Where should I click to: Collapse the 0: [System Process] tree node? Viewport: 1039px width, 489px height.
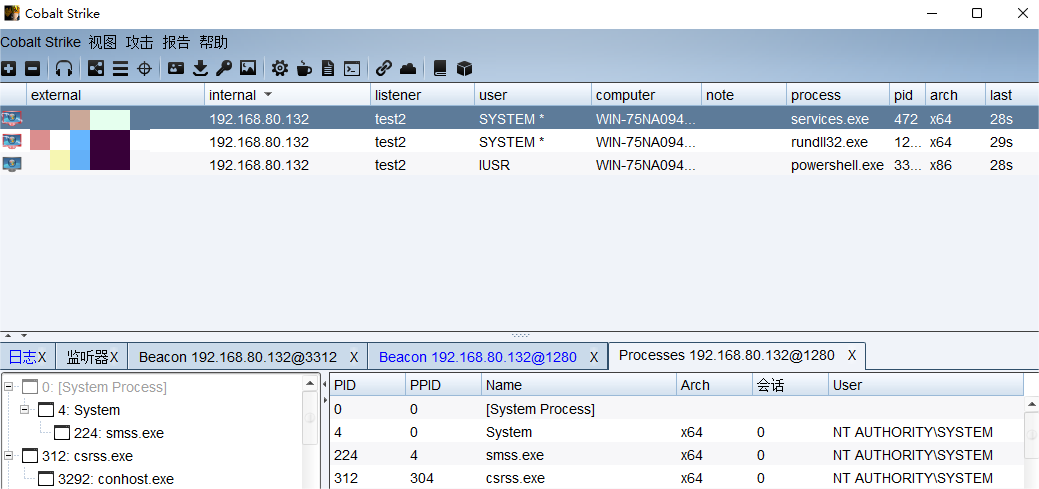coord(9,387)
